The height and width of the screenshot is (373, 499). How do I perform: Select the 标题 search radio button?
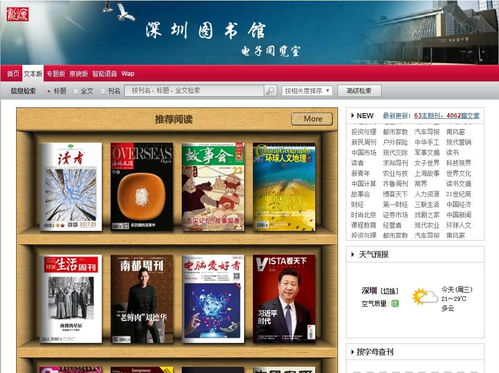click(x=48, y=91)
